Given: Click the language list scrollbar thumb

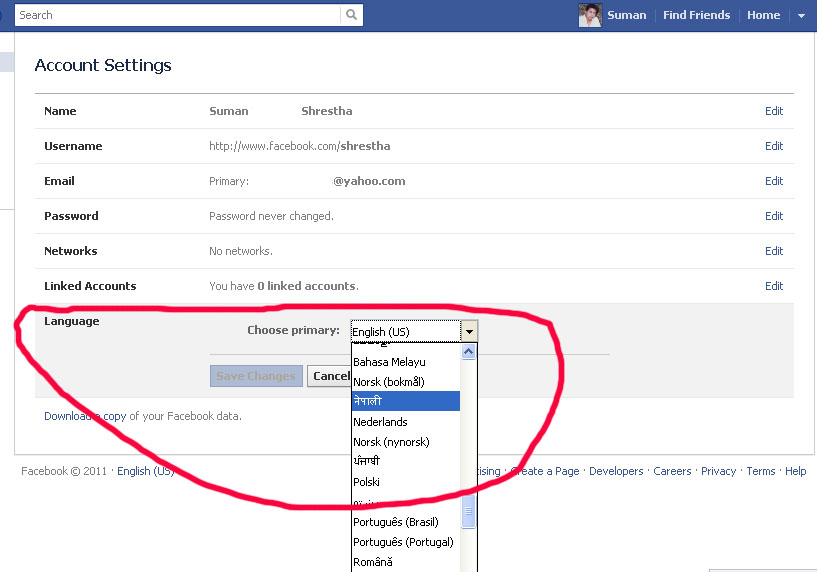Looking at the screenshot, I should [x=468, y=511].
